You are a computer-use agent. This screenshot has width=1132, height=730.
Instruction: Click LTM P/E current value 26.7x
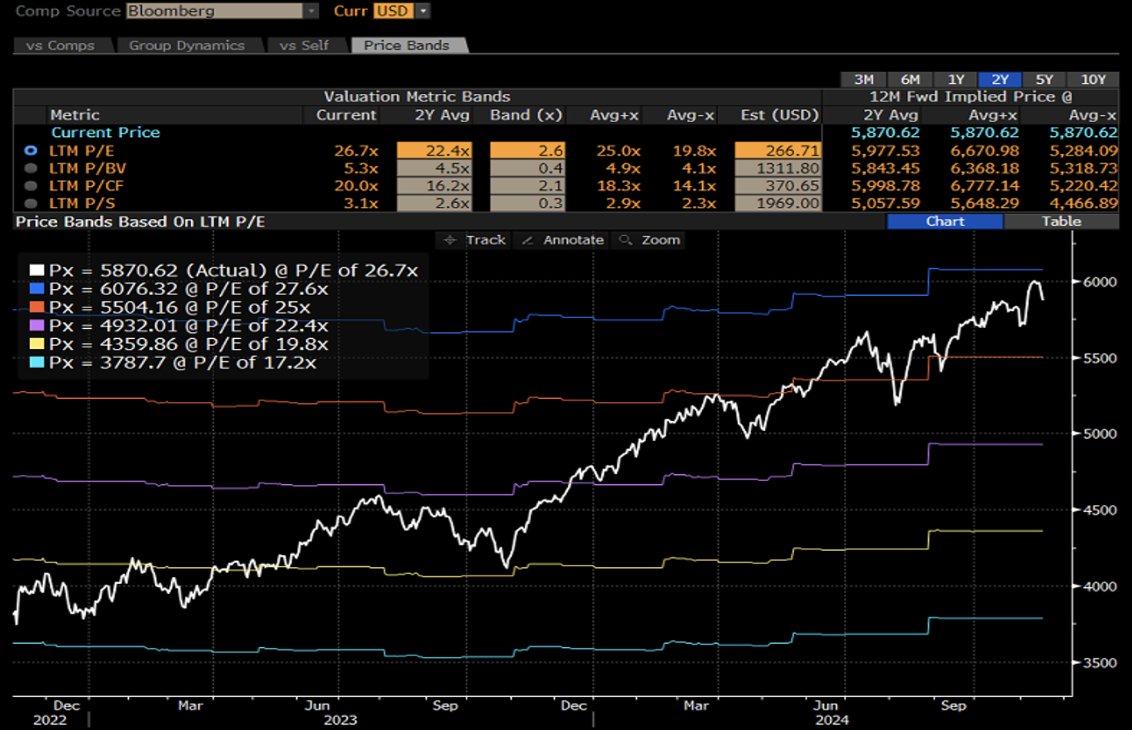[x=356, y=150]
